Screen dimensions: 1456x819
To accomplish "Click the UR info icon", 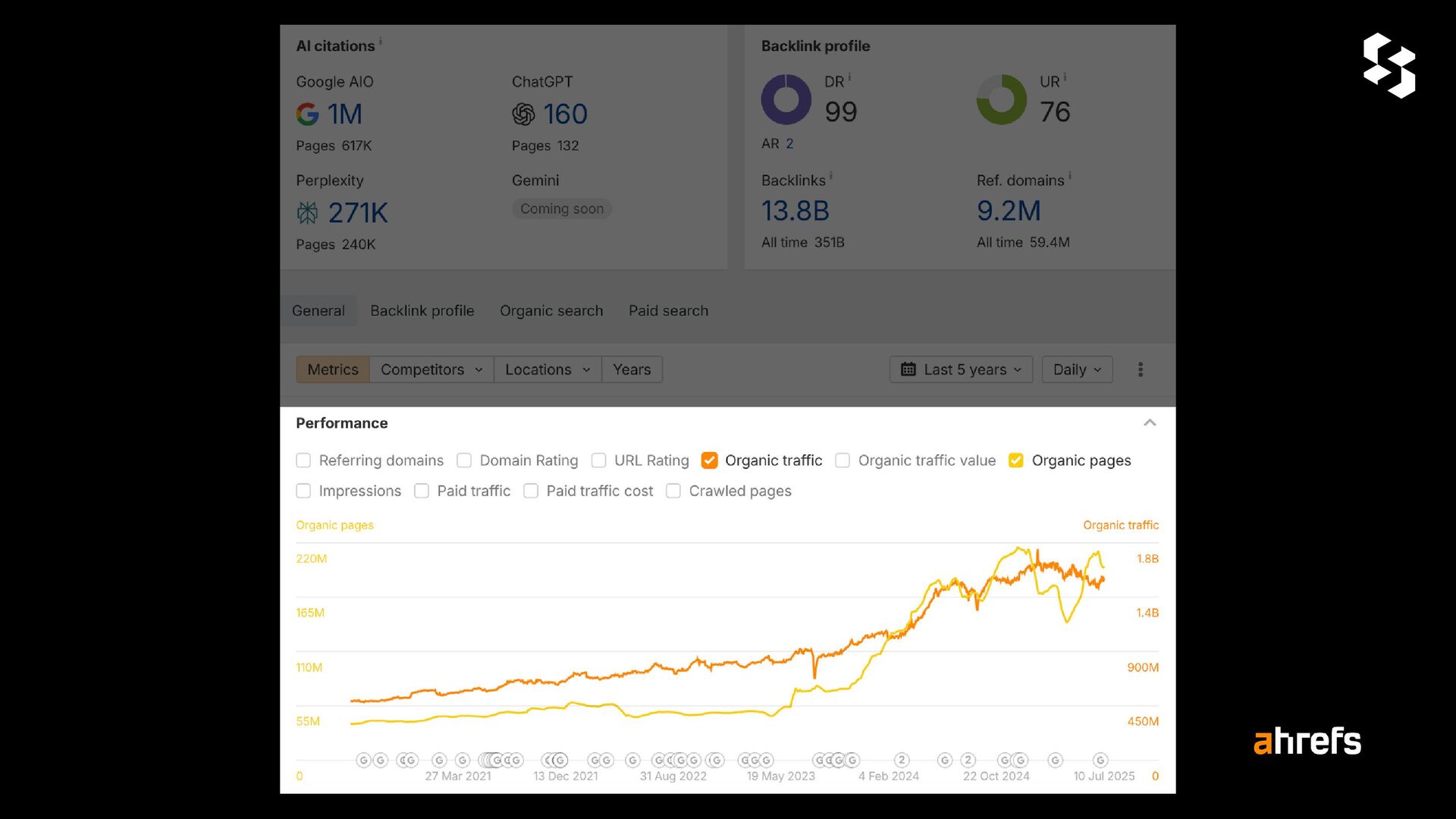I will point(1065,77).
